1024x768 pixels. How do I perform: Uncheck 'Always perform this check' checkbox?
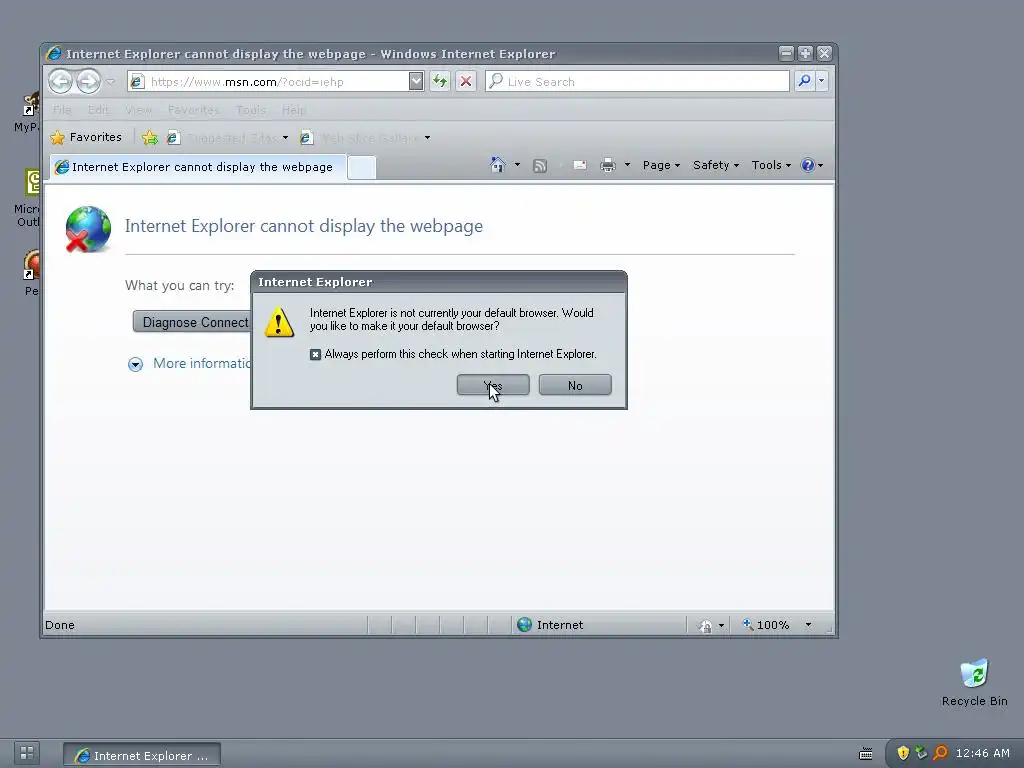click(315, 354)
